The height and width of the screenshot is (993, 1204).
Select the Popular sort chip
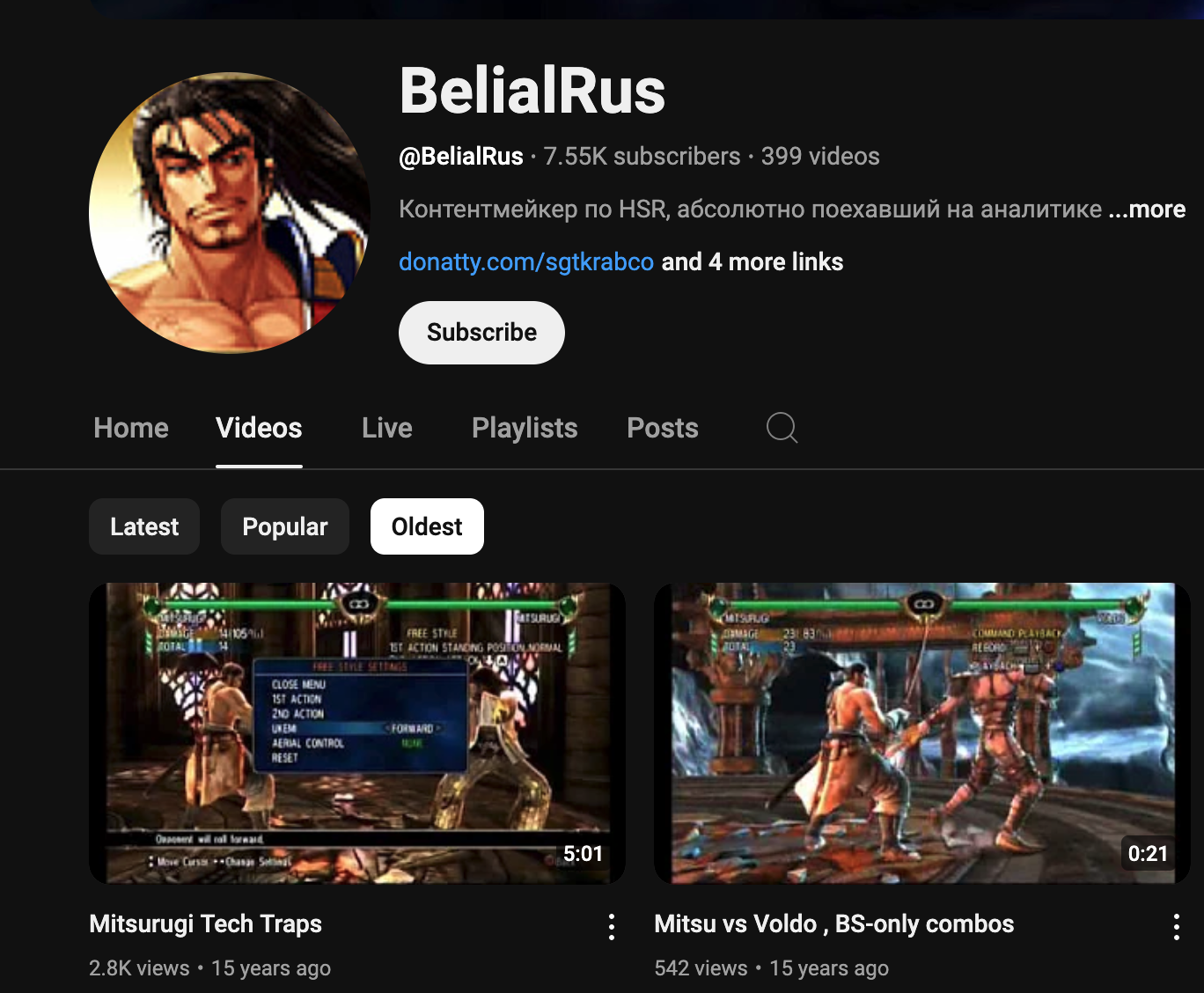[285, 526]
